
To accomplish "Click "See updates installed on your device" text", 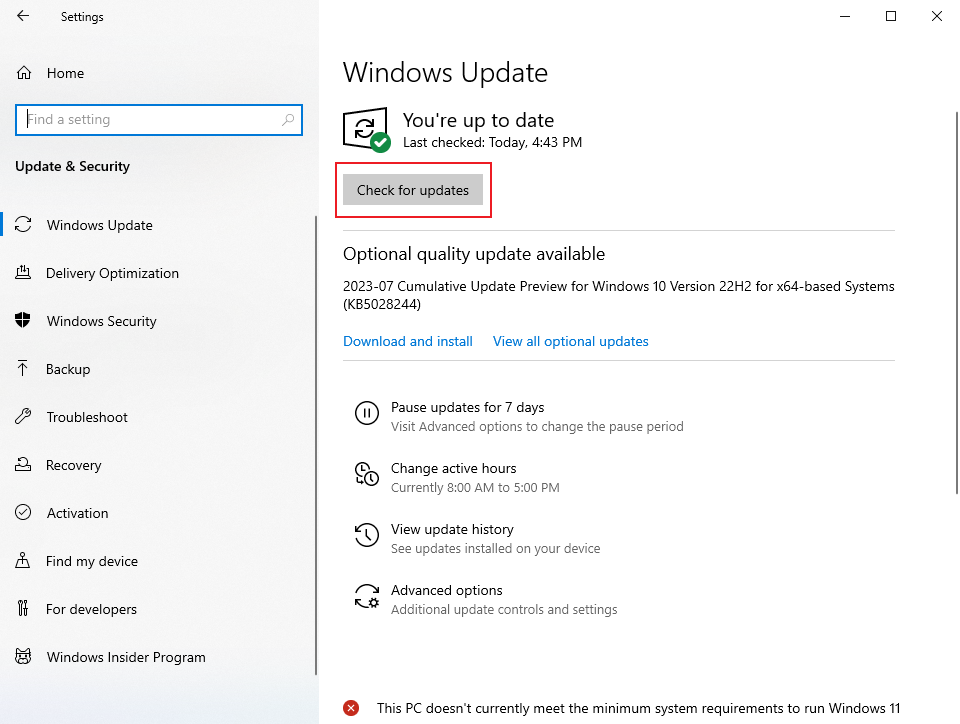I will (x=495, y=548).
